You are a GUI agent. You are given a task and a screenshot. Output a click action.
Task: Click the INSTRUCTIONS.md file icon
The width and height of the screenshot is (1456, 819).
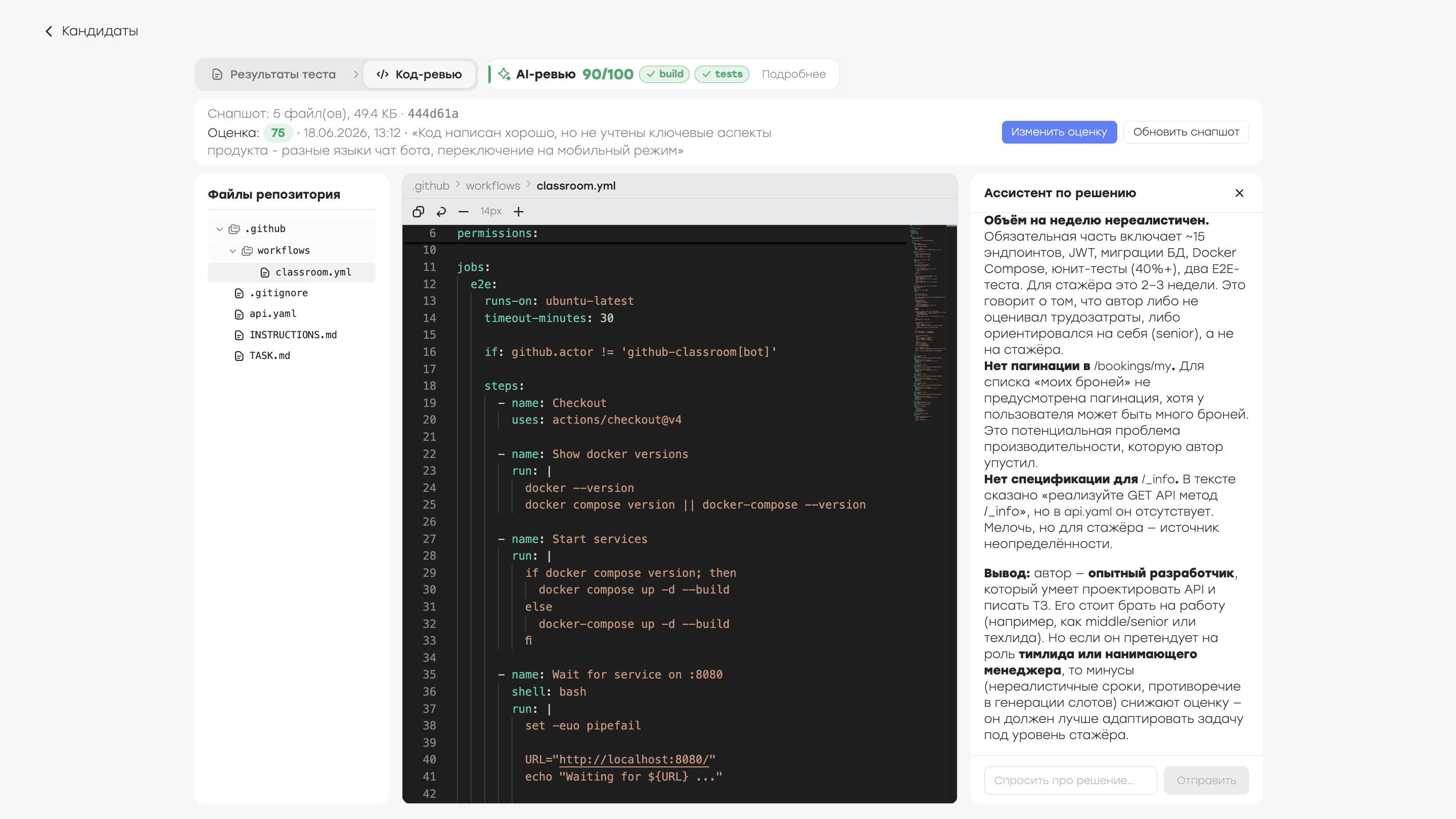click(x=239, y=335)
